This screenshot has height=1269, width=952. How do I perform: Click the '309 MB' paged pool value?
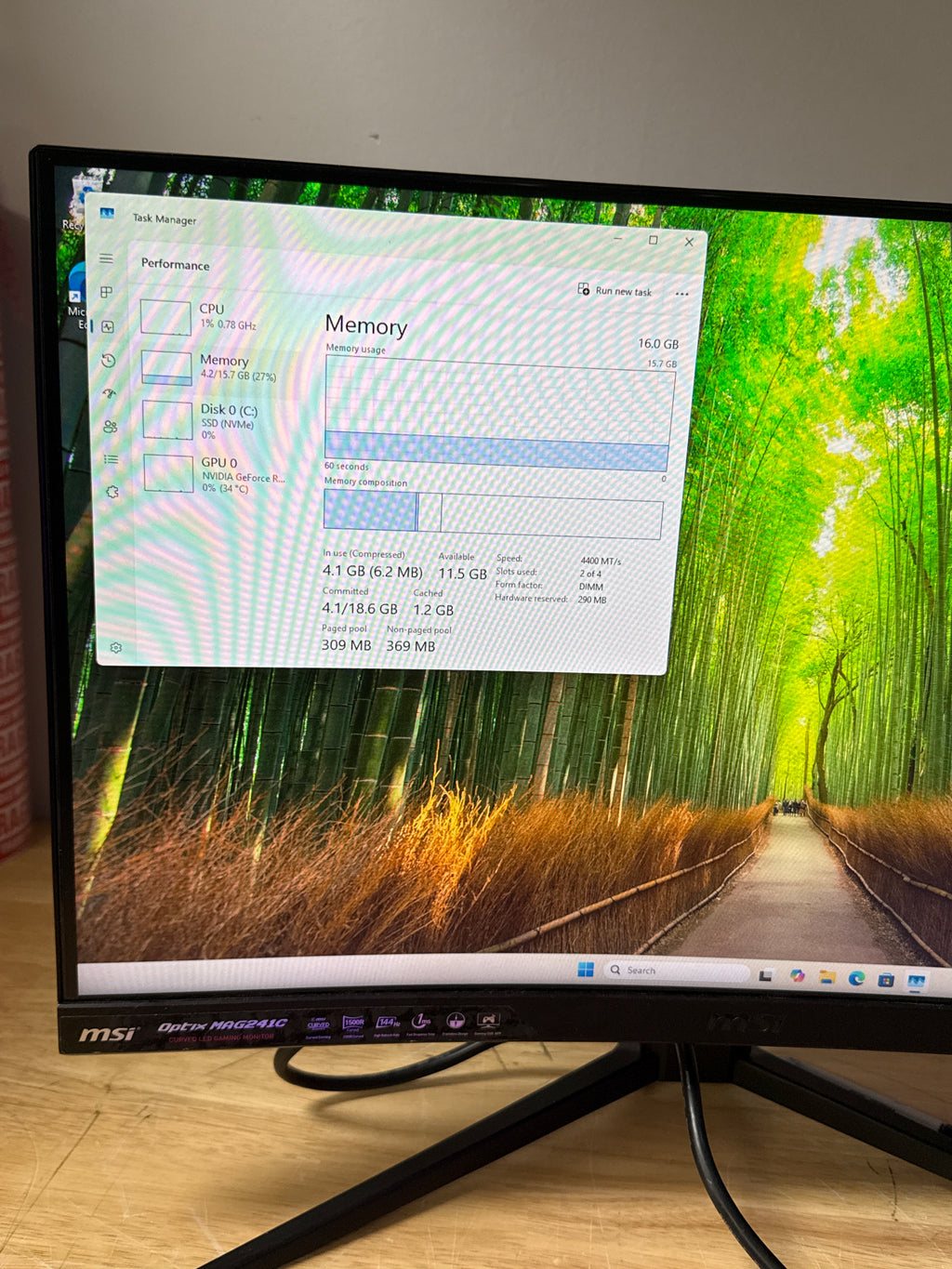(346, 644)
